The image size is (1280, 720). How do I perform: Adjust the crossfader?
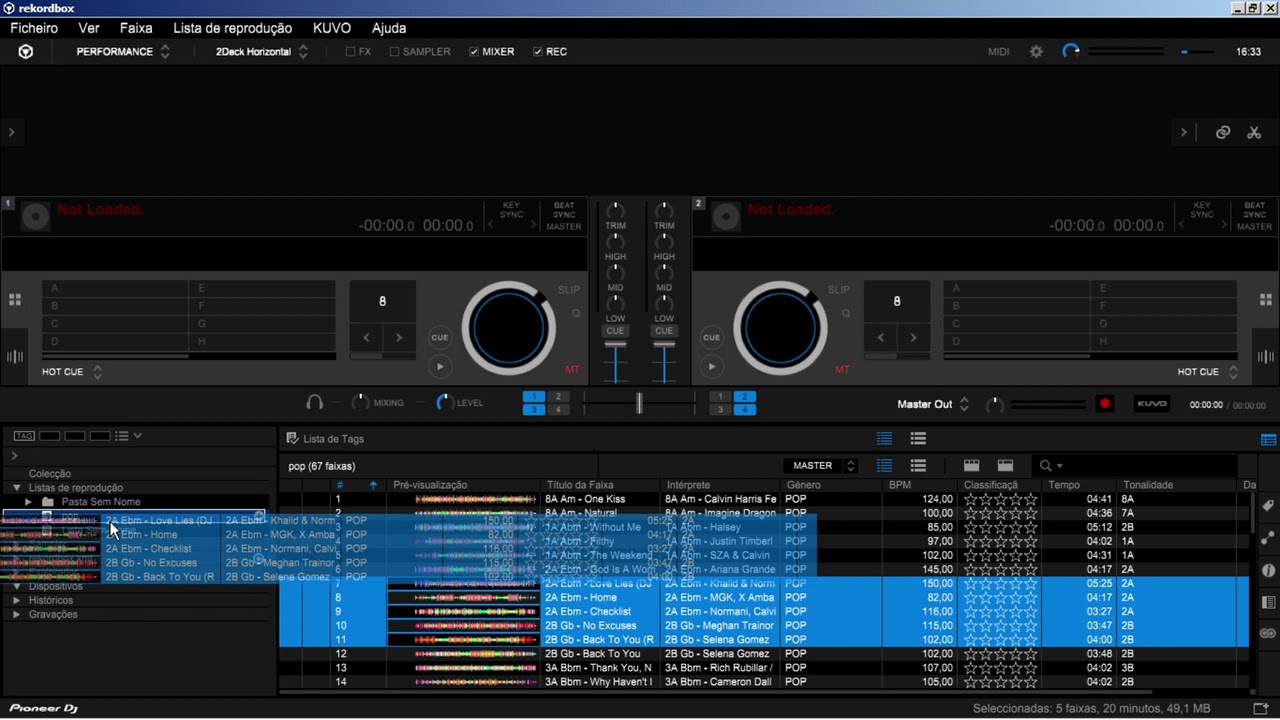[x=639, y=403]
